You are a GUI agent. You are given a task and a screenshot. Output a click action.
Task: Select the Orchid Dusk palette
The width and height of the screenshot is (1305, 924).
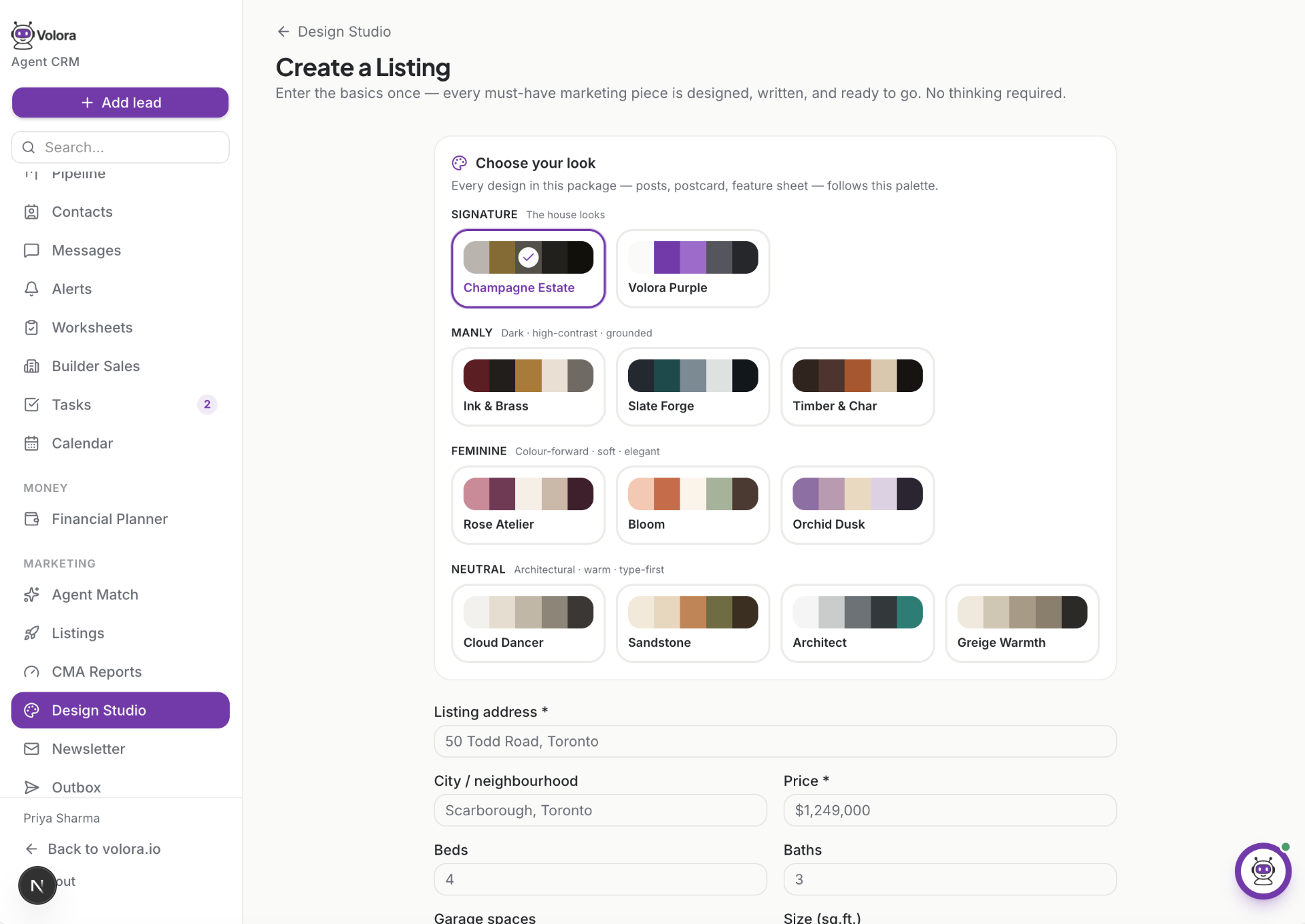coord(857,505)
